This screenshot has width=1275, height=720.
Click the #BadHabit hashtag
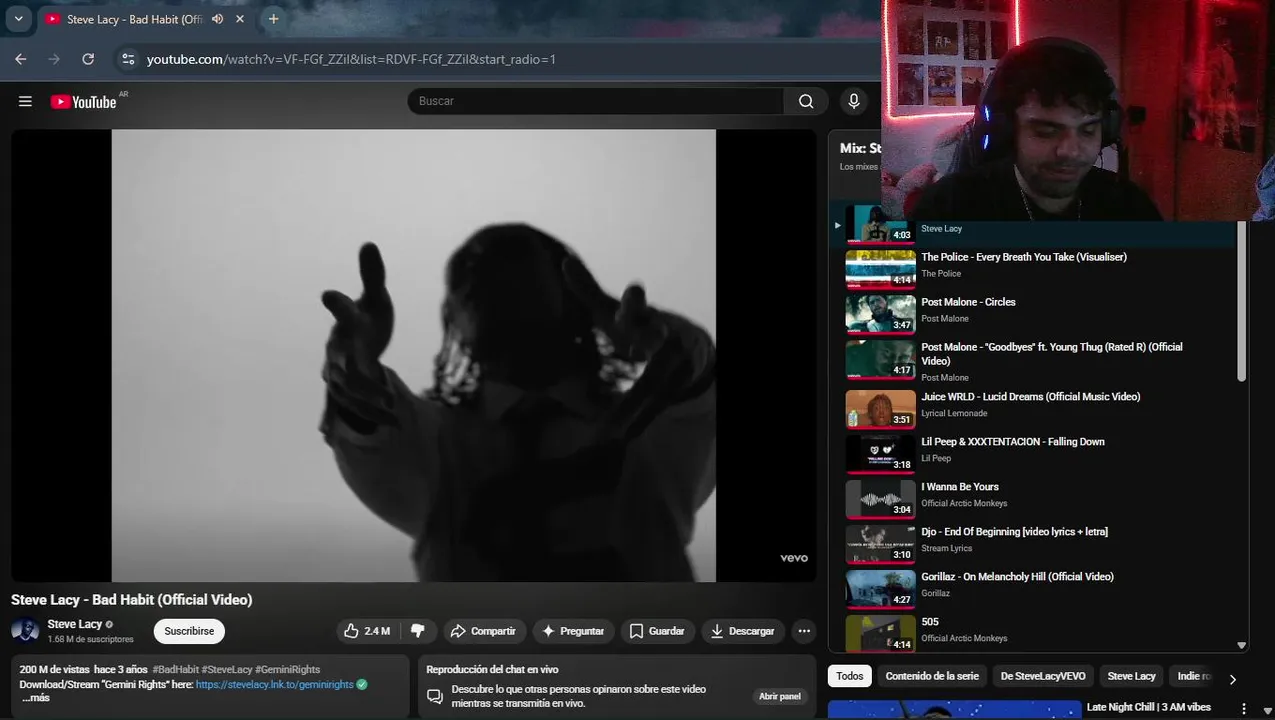click(x=175, y=669)
